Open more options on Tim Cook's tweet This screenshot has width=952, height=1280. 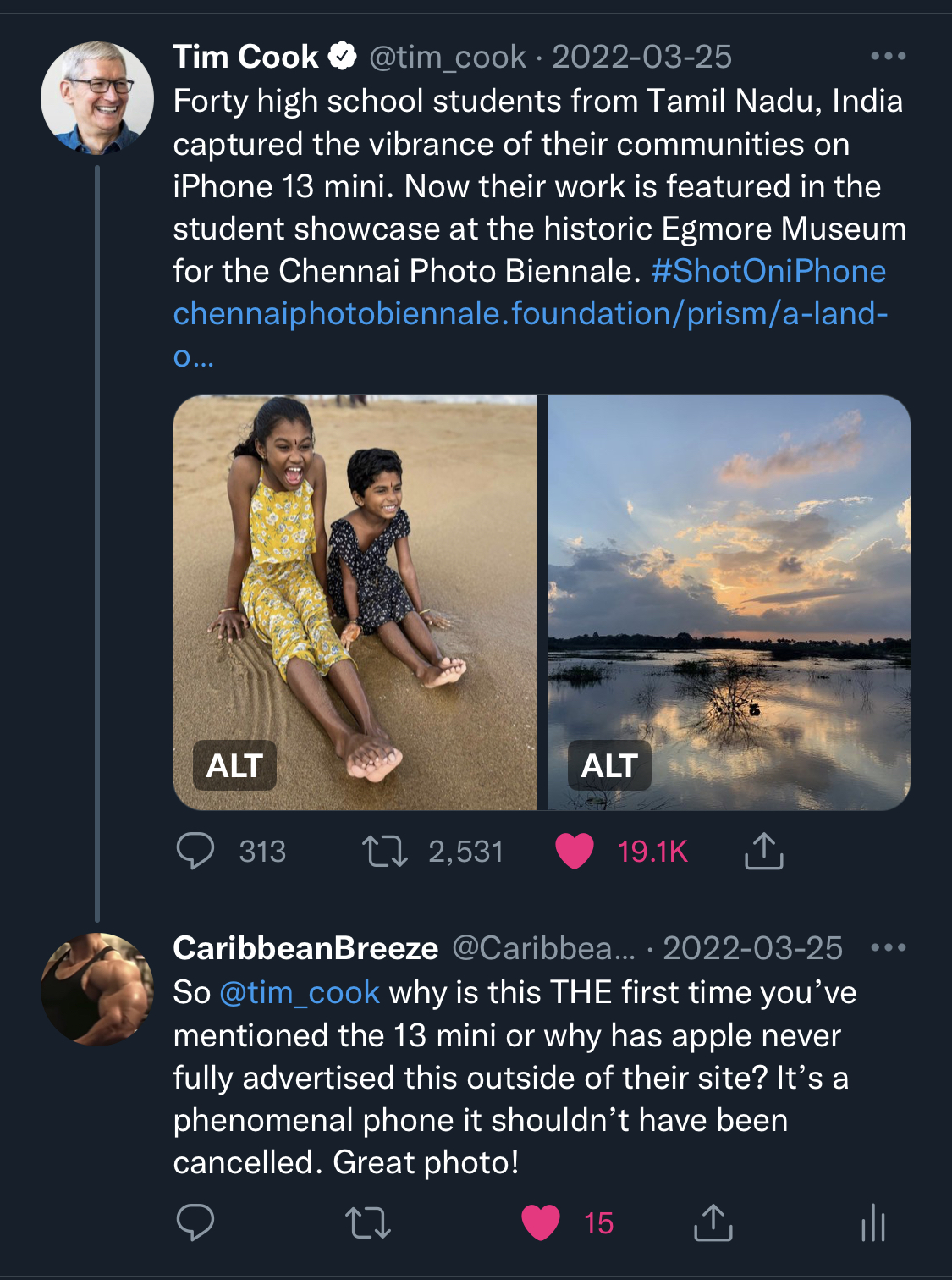click(x=888, y=57)
